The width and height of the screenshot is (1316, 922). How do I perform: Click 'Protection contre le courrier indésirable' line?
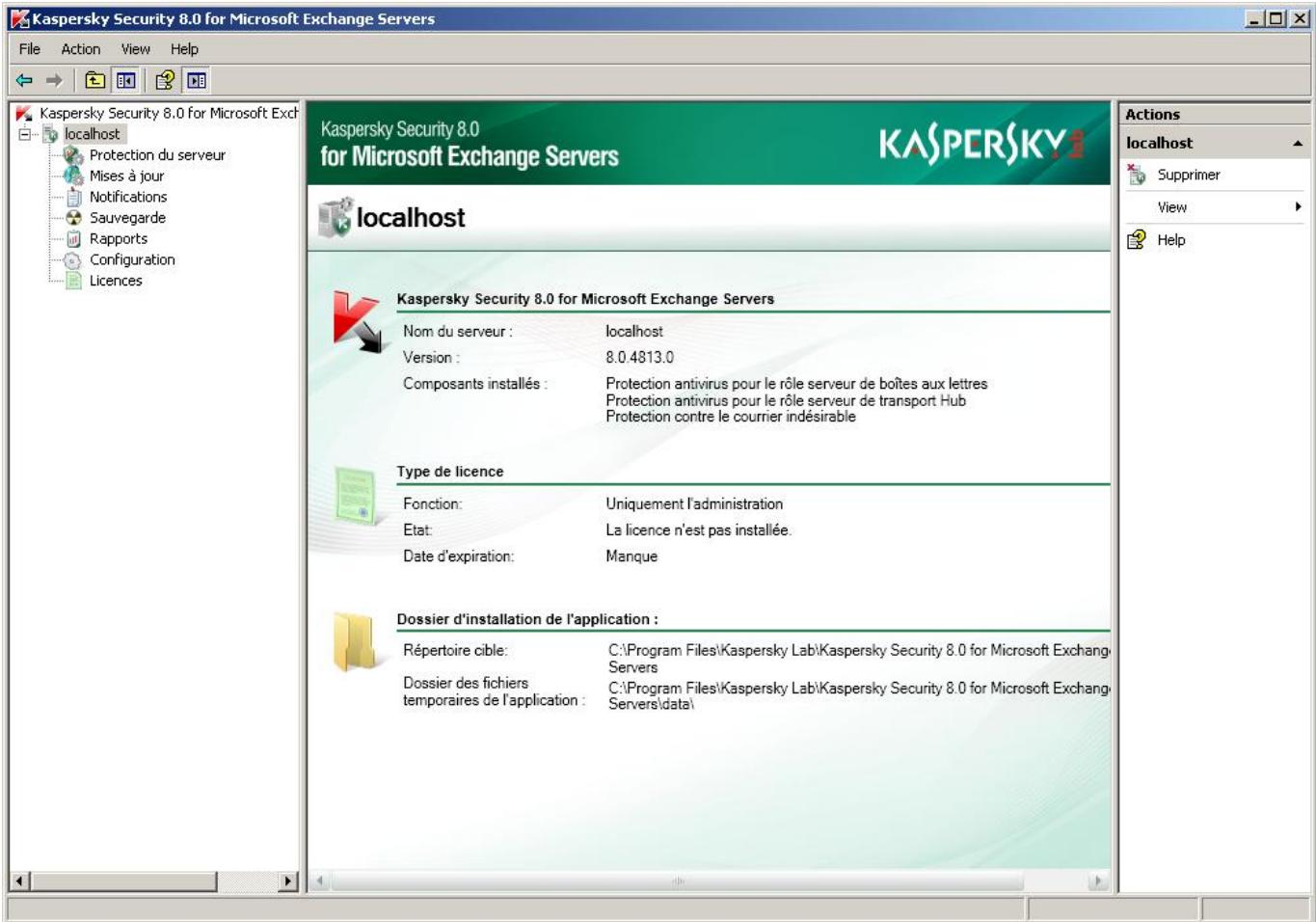(731, 417)
